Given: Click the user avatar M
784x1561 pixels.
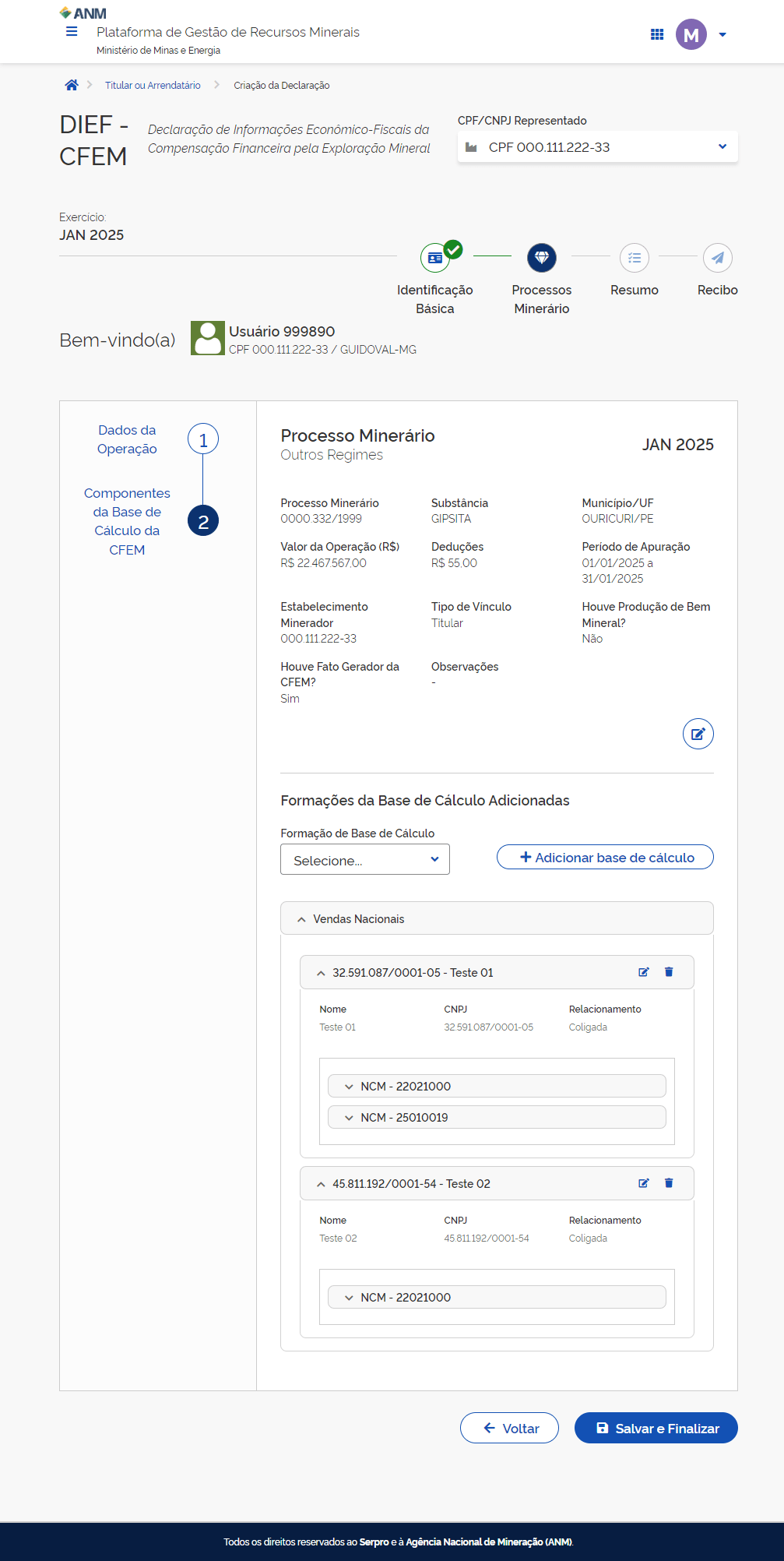Looking at the screenshot, I should (x=691, y=34).
